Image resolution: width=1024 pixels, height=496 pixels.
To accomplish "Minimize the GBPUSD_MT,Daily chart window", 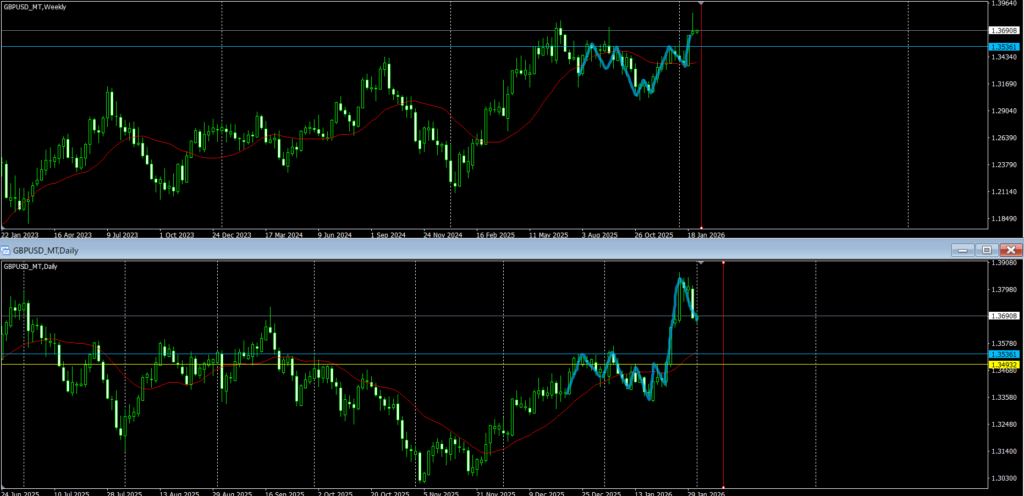I will (x=964, y=249).
